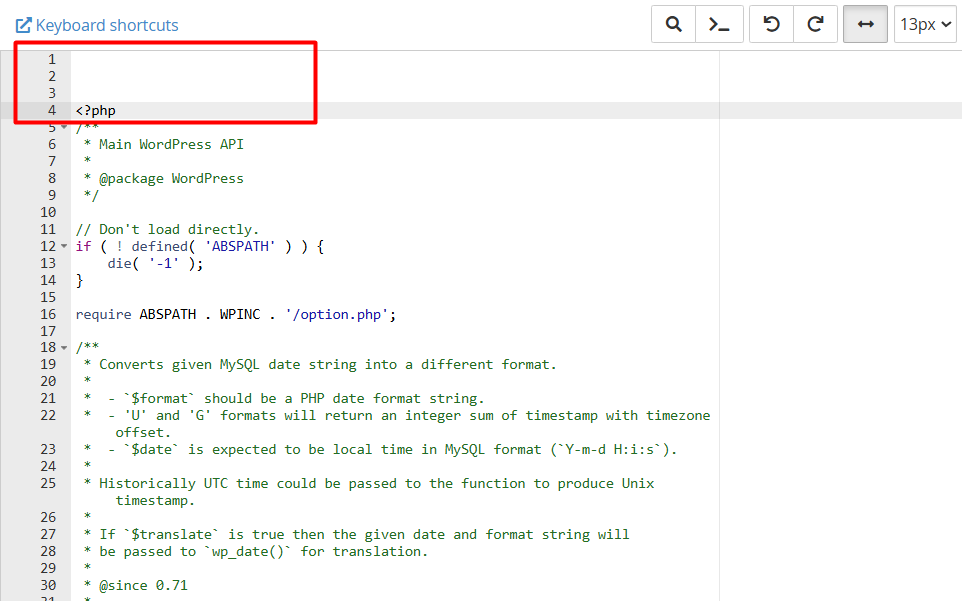The height and width of the screenshot is (601, 962).
Task: Click line number 4 in the gutter
Action: coord(51,110)
